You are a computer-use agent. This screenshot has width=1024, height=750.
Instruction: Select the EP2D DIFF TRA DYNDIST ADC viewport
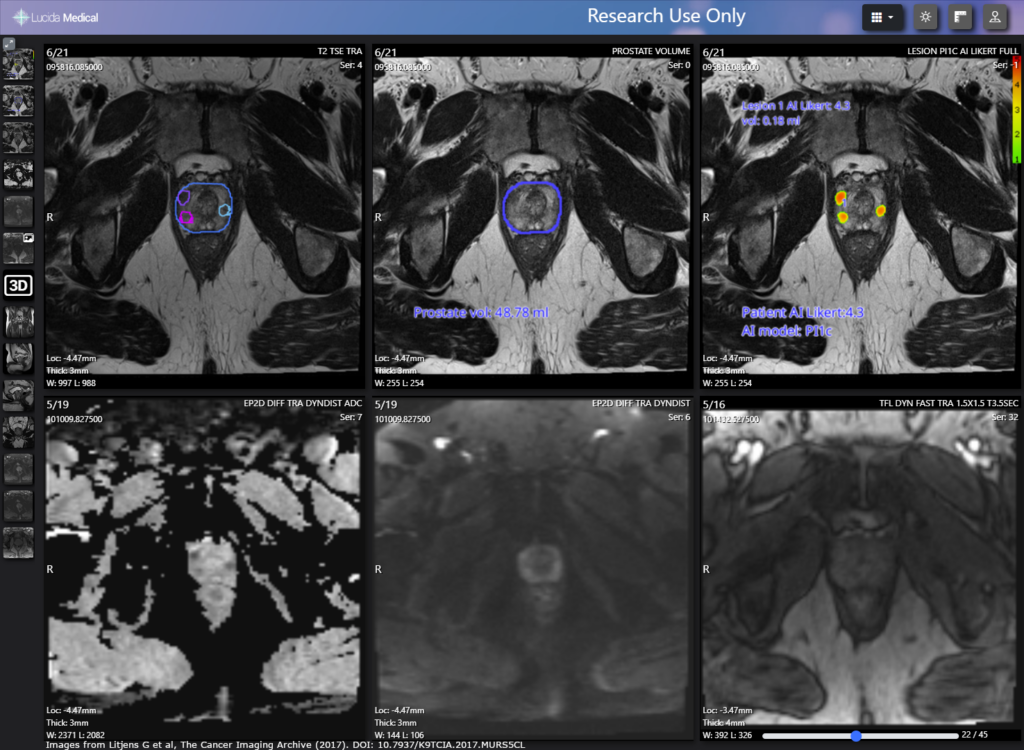coord(205,560)
